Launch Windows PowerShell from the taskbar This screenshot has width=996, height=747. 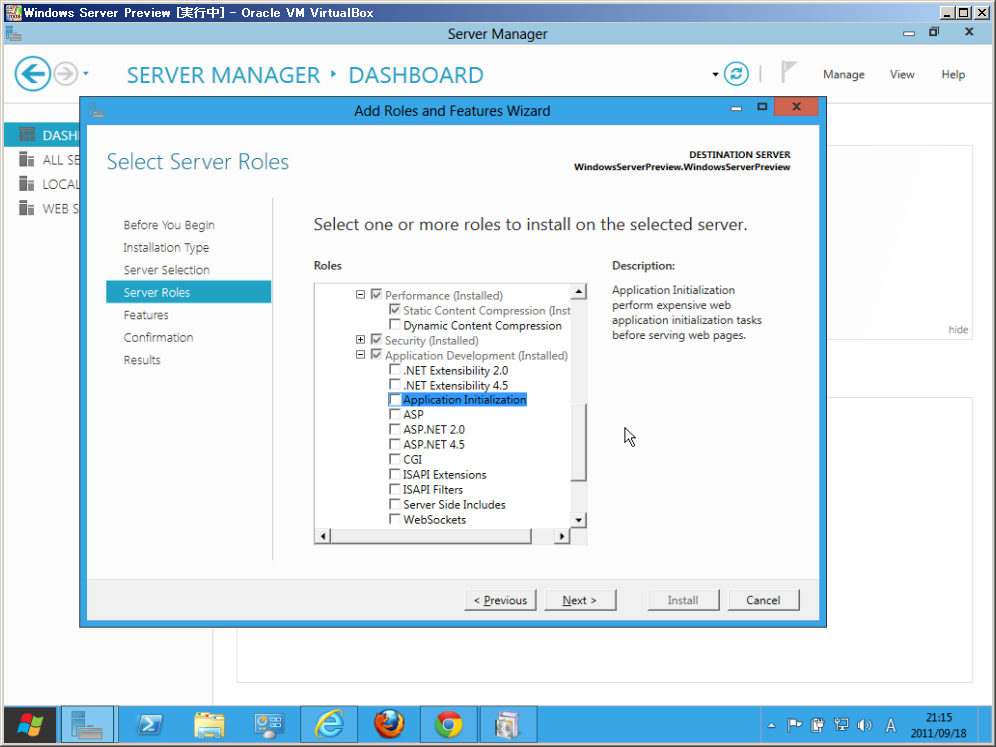(149, 724)
